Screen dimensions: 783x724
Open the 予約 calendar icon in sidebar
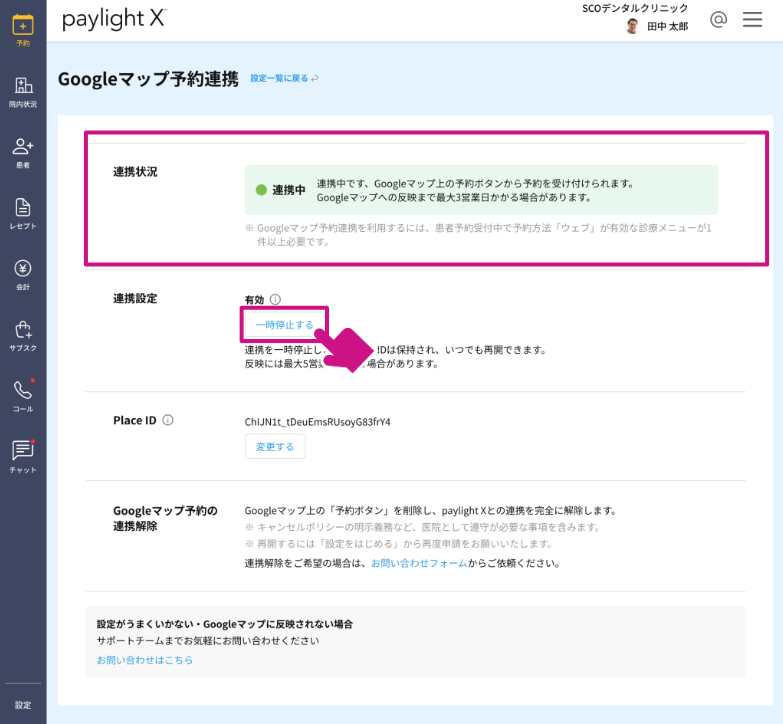click(23, 25)
